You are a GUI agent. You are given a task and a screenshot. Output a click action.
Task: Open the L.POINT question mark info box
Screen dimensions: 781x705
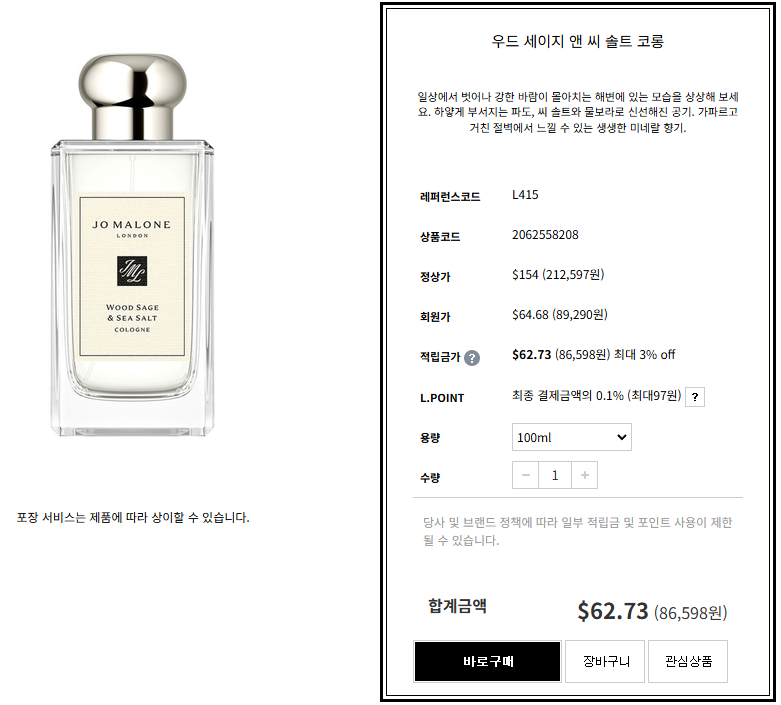[695, 397]
